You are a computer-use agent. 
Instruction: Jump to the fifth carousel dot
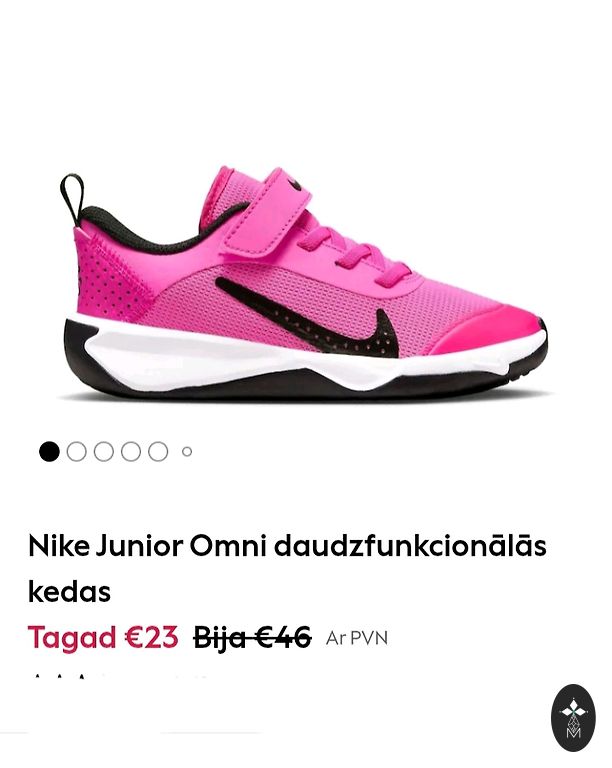pyautogui.click(x=158, y=452)
